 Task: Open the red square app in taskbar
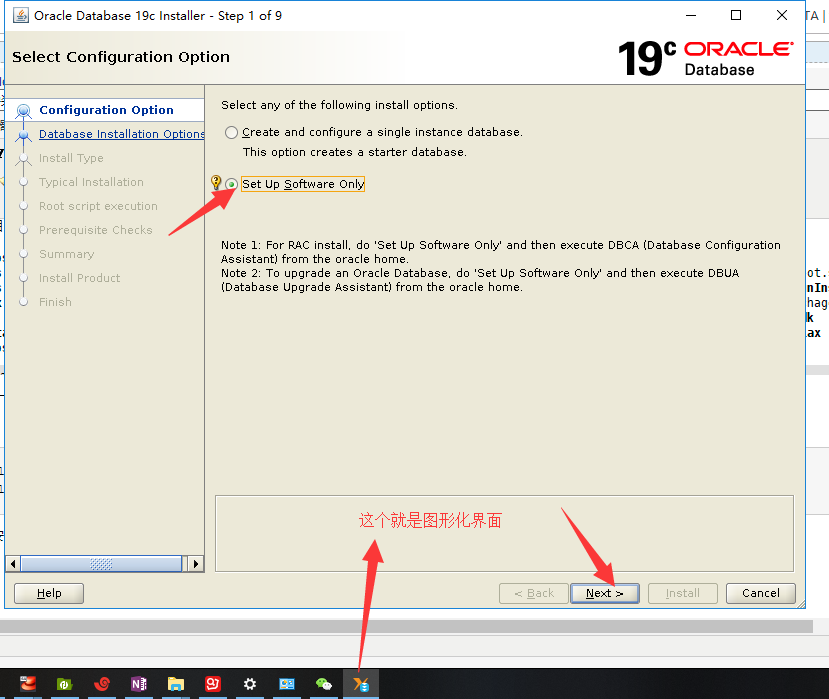coord(213,684)
